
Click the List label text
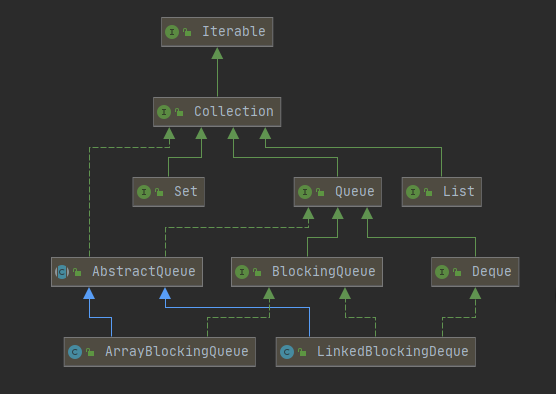click(458, 192)
